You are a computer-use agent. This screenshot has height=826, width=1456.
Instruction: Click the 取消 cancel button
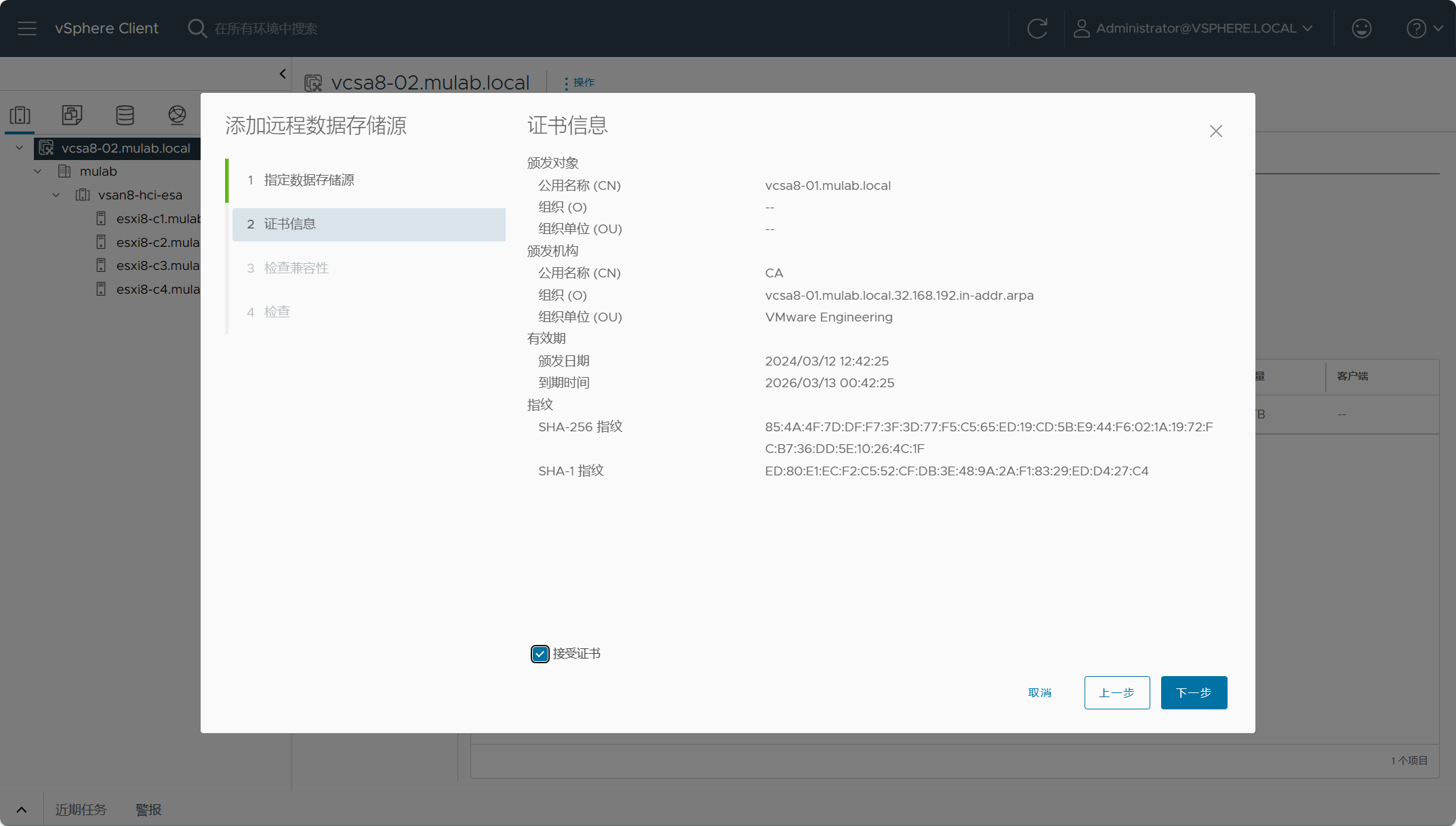pos(1040,692)
